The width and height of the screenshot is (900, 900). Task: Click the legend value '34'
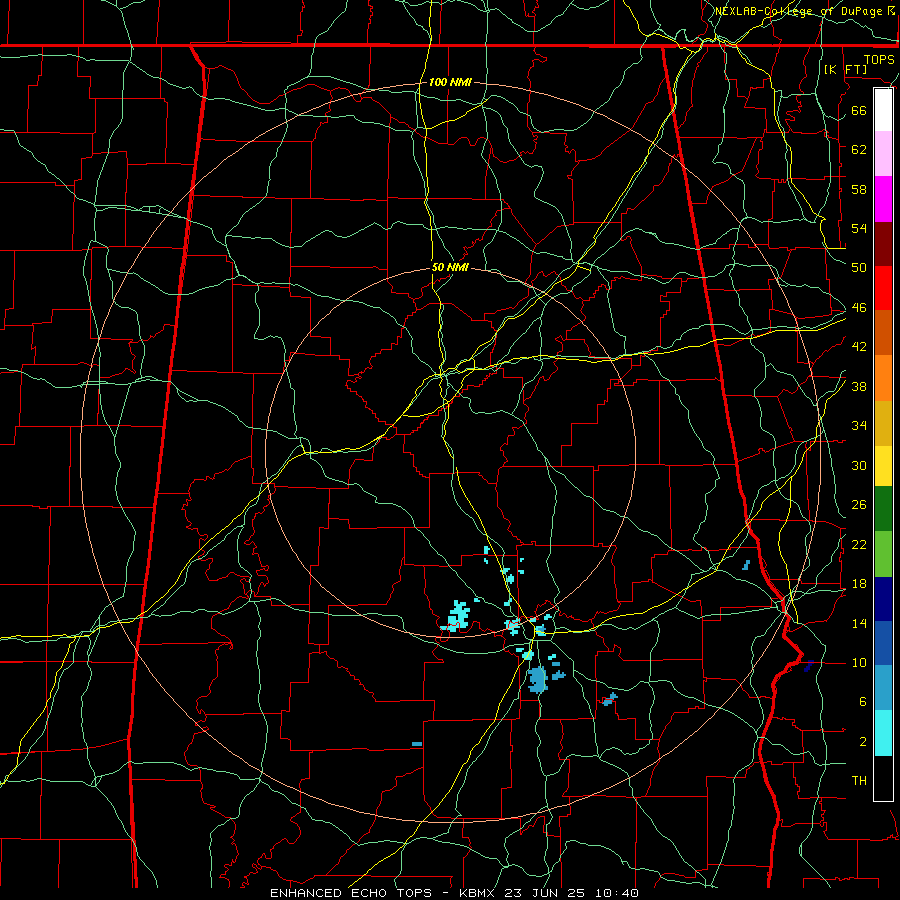point(859,426)
